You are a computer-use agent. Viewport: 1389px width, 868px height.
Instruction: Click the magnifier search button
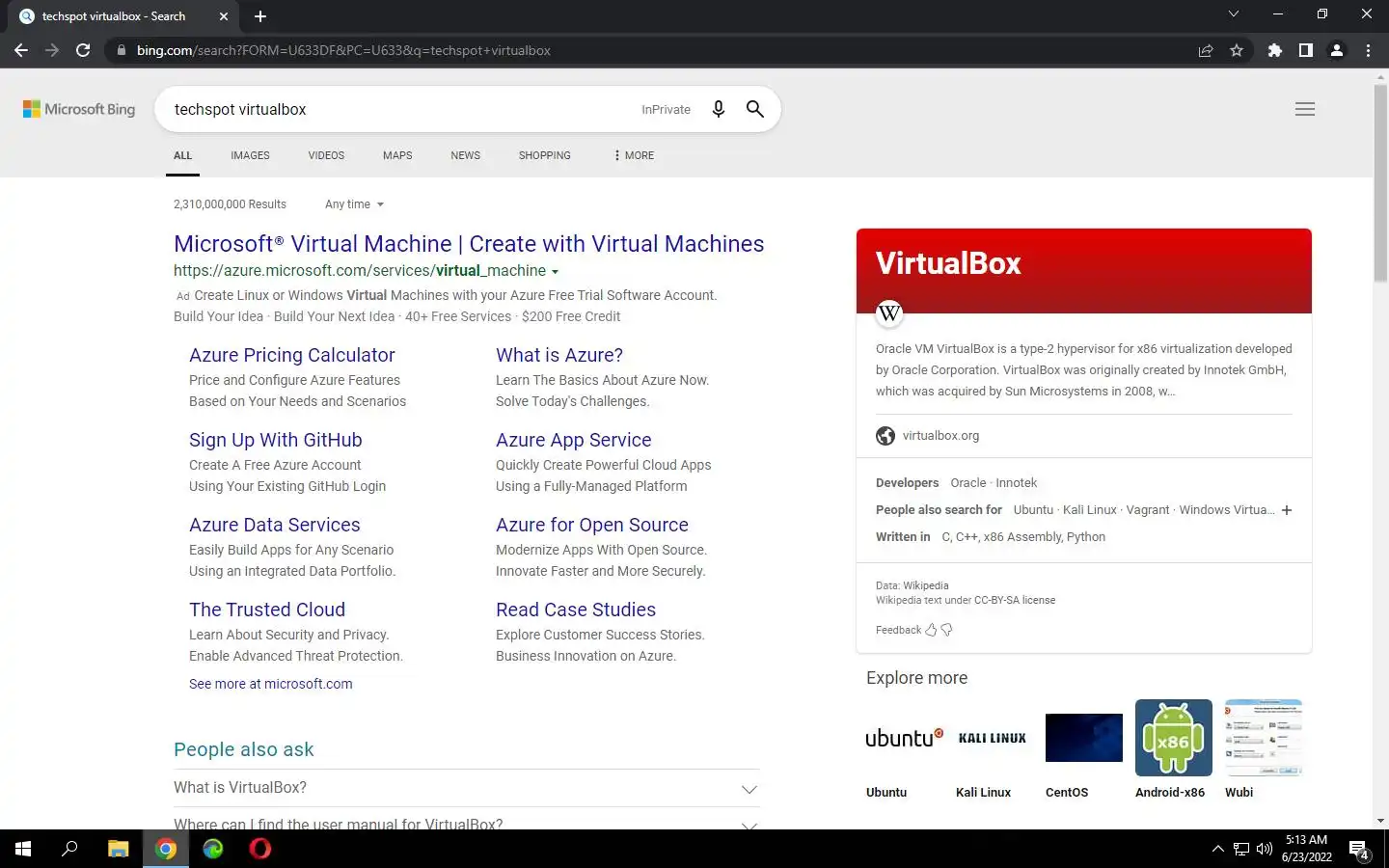pyautogui.click(x=755, y=109)
